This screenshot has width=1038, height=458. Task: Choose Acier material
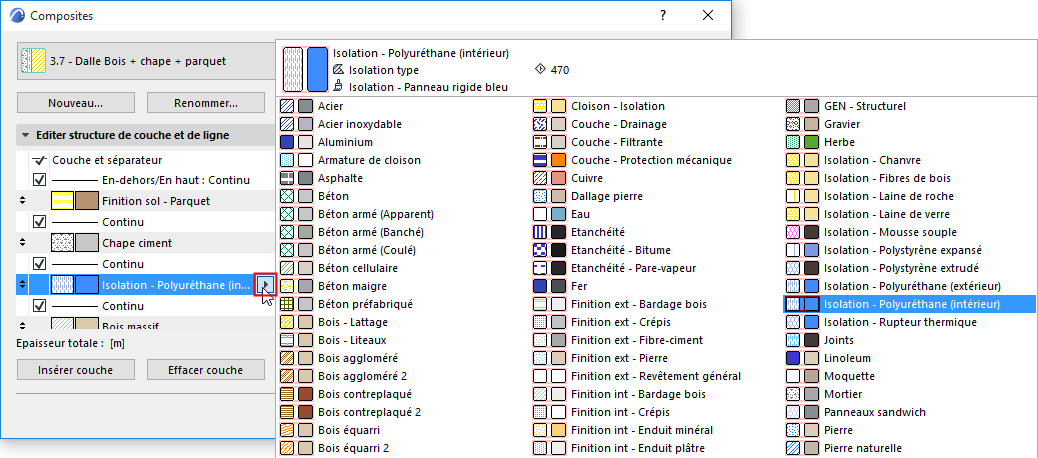pos(331,106)
